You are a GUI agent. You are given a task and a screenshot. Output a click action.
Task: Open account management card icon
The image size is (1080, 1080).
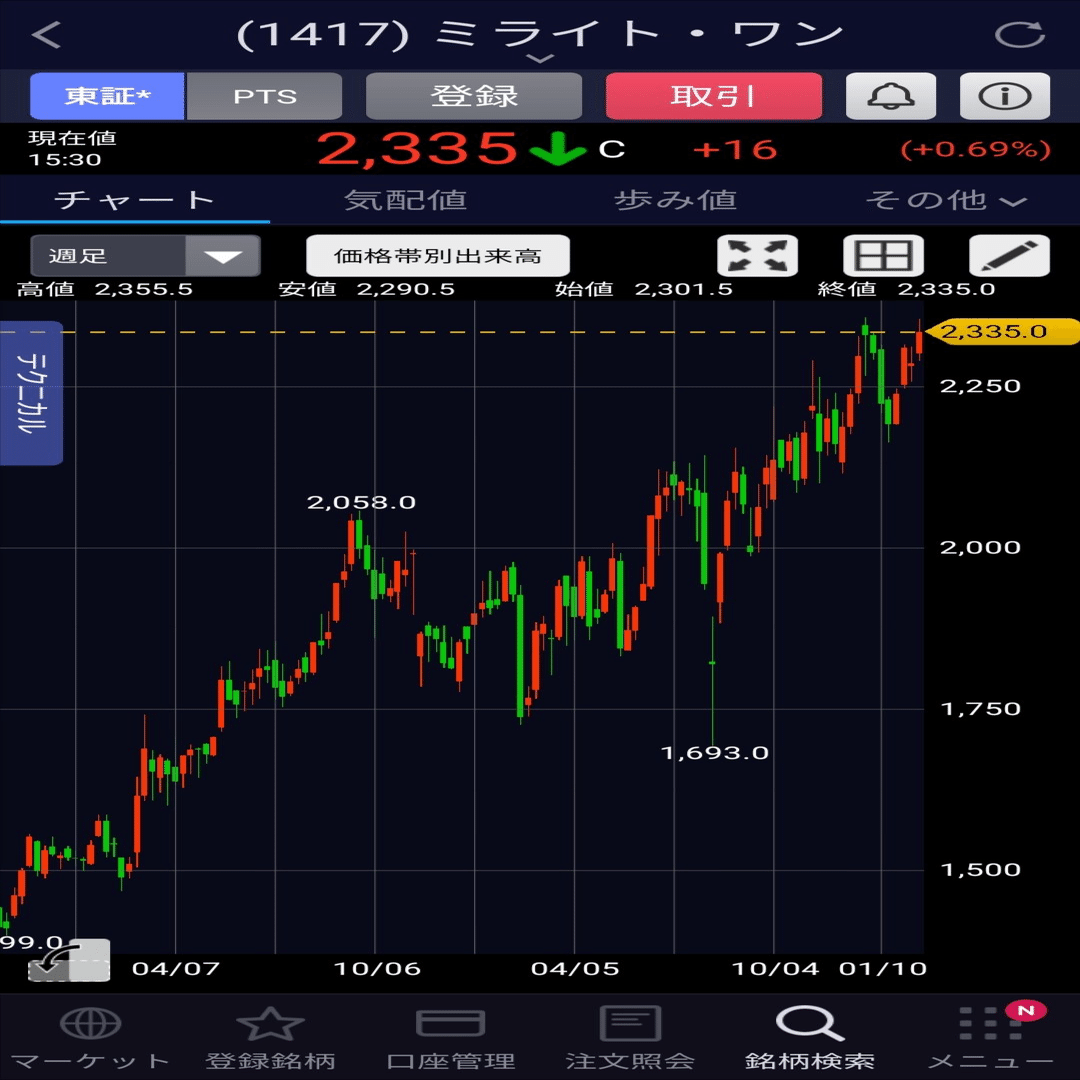point(450,1023)
